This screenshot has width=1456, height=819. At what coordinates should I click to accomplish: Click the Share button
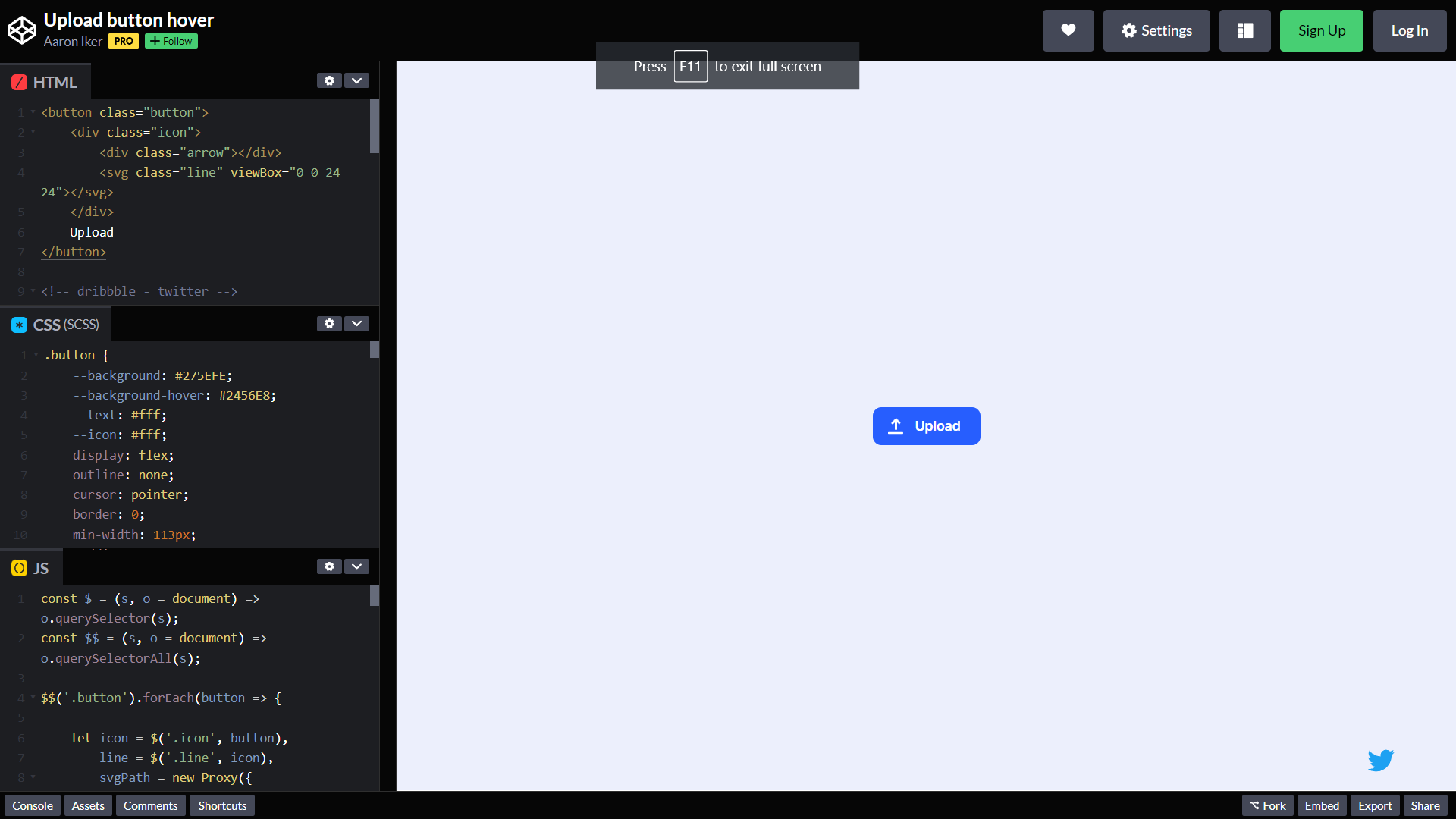click(x=1426, y=805)
